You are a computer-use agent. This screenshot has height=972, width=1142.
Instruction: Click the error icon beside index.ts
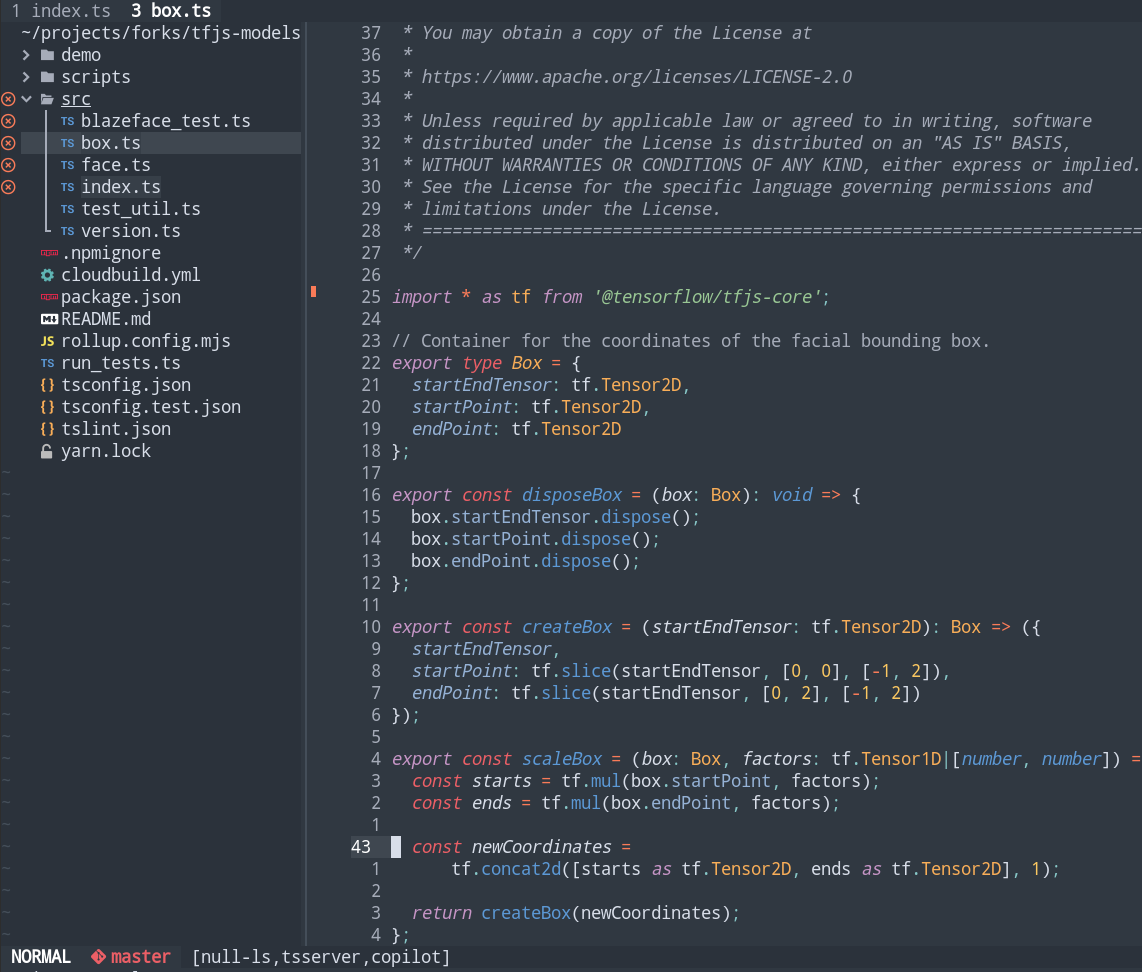pyautogui.click(x=8, y=186)
